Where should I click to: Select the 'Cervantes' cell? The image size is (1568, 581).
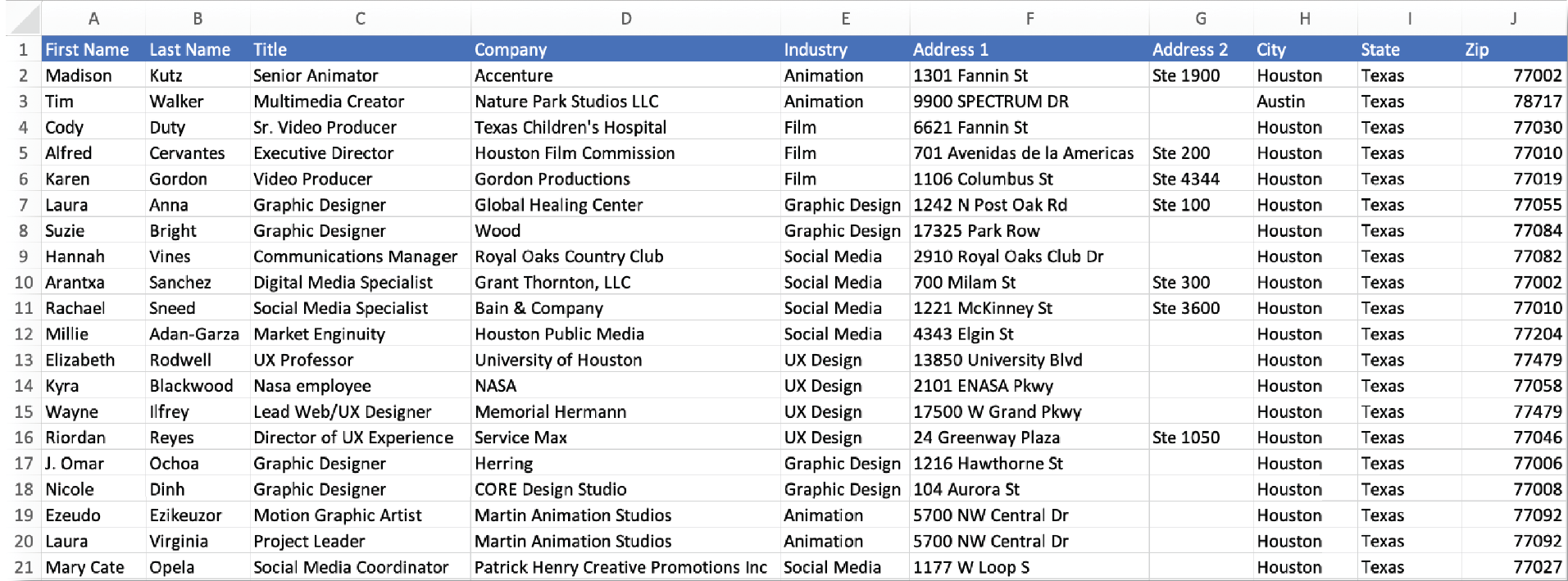click(x=198, y=153)
